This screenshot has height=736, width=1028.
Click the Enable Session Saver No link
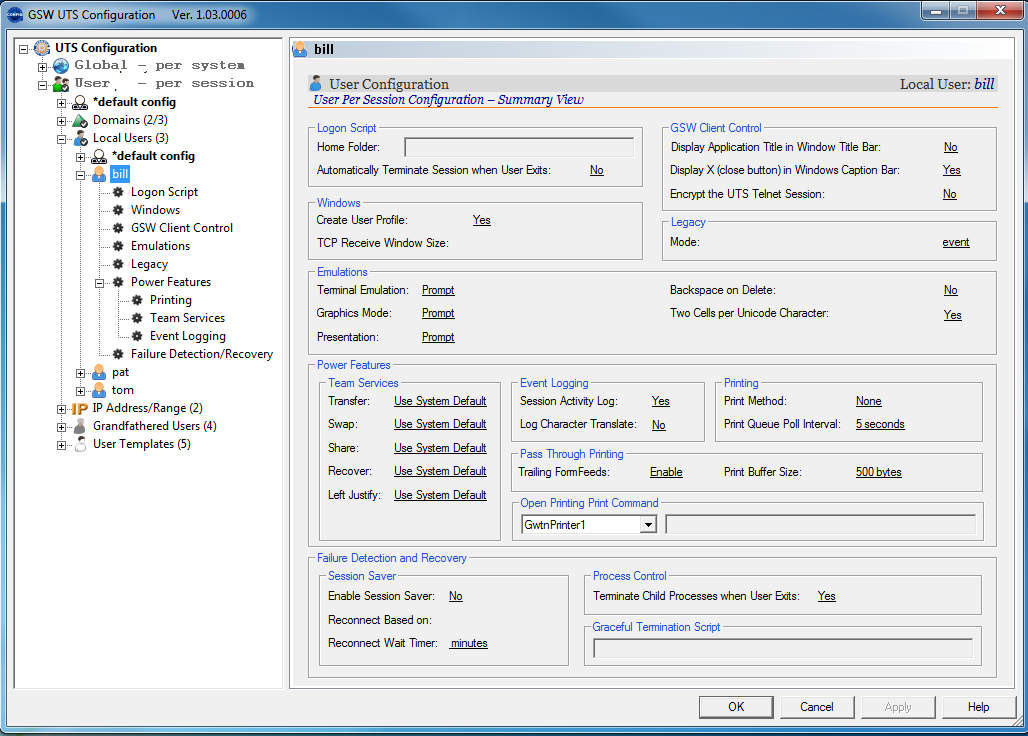point(456,596)
